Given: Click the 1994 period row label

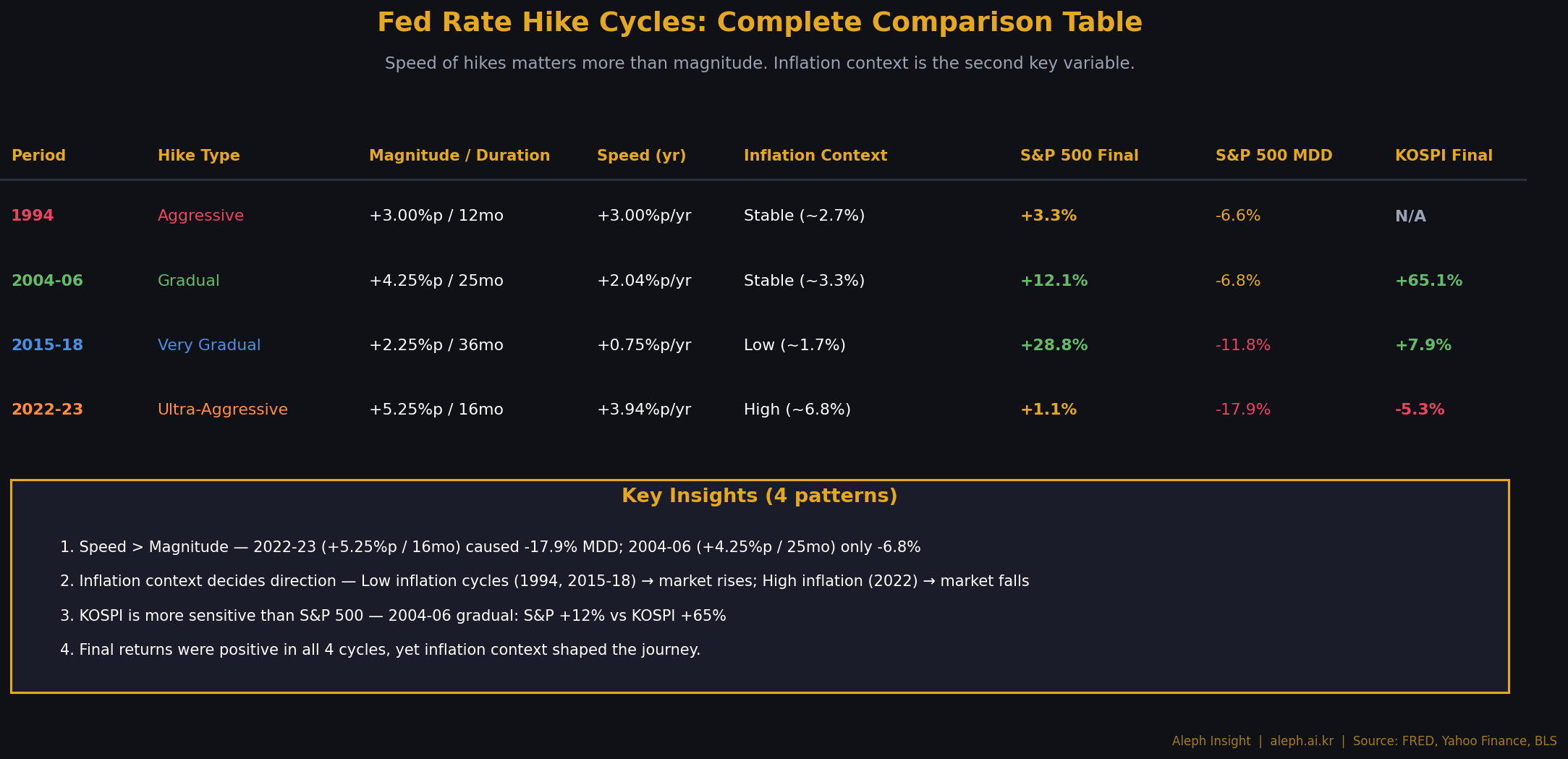Looking at the screenshot, I should [33, 216].
